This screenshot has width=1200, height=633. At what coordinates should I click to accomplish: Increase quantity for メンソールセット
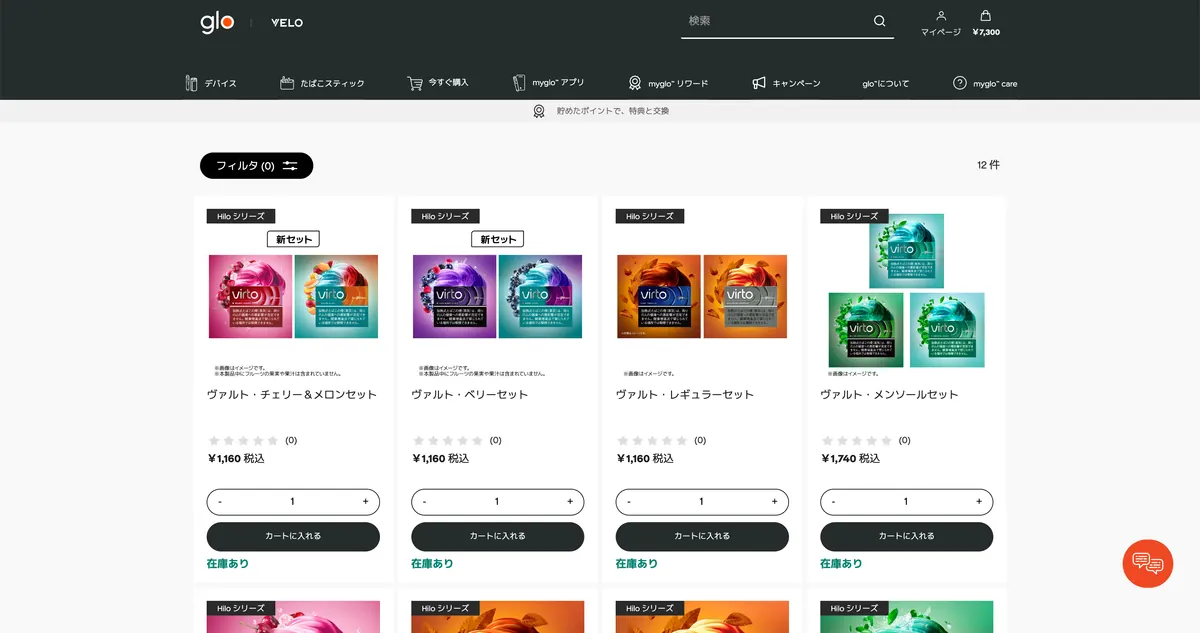click(979, 502)
